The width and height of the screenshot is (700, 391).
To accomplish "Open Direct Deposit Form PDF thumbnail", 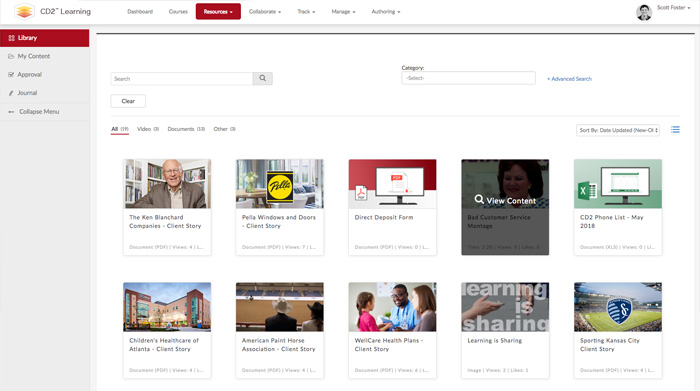I will 392,184.
